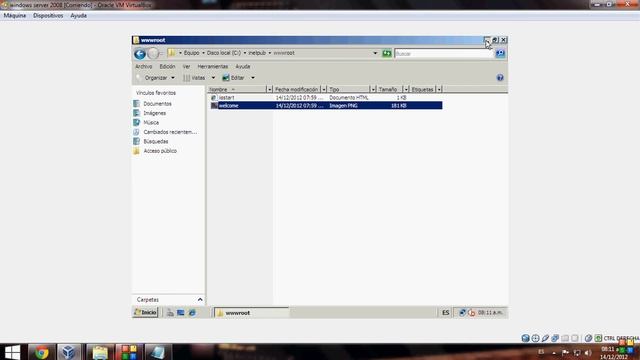Launch Internet Explorer from guest quick launch

(x=192, y=313)
